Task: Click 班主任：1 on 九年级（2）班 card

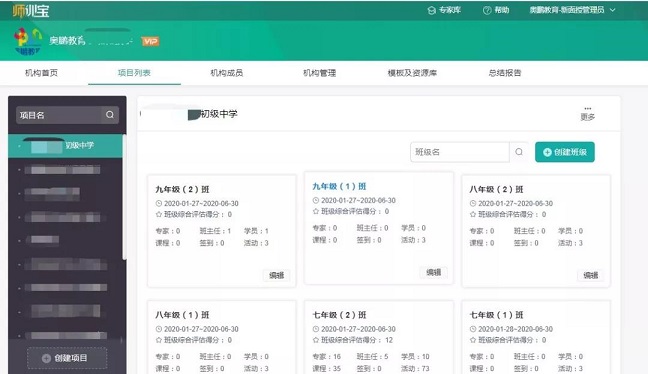Action: 215,231
